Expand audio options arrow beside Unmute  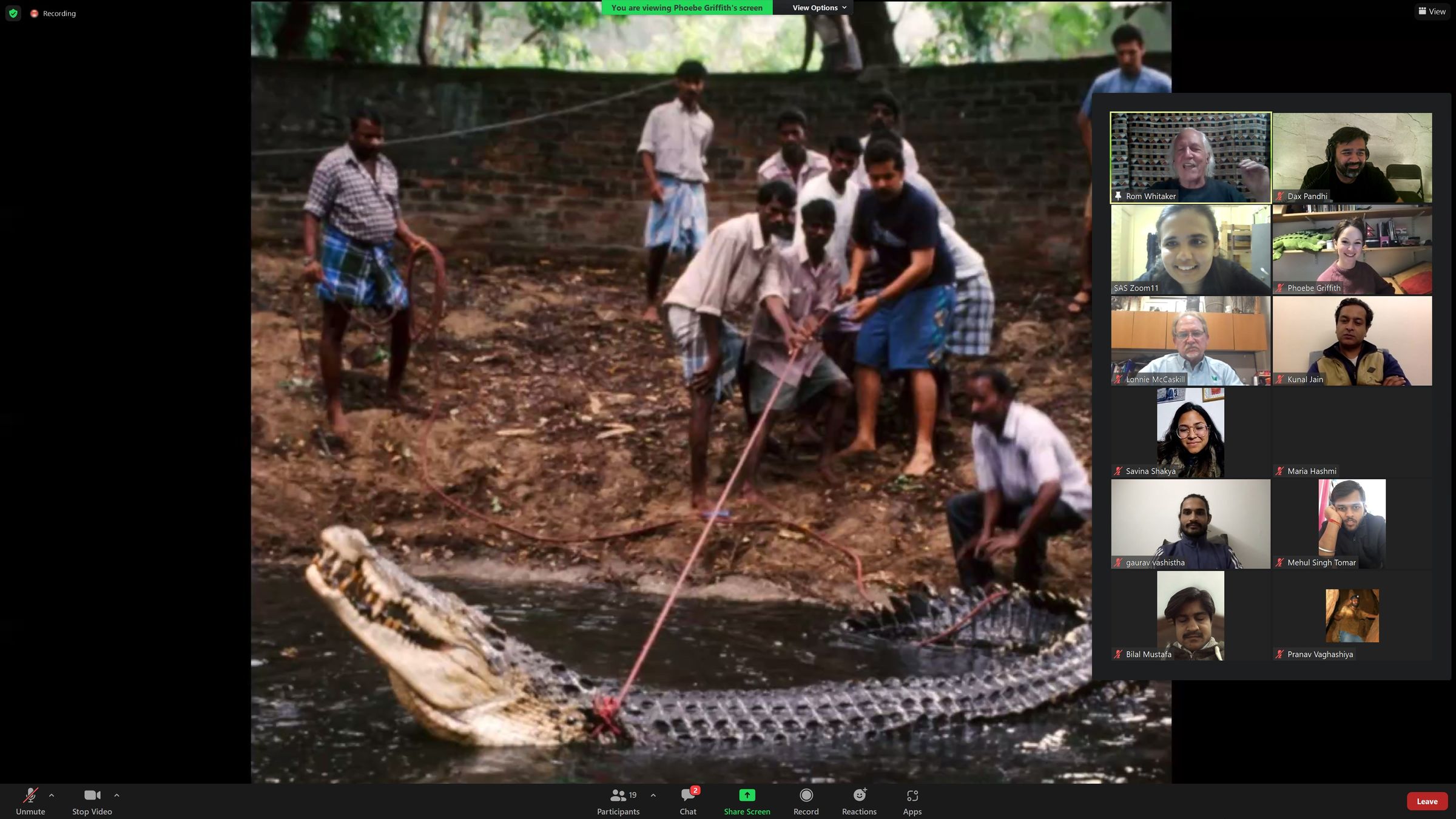(x=52, y=795)
